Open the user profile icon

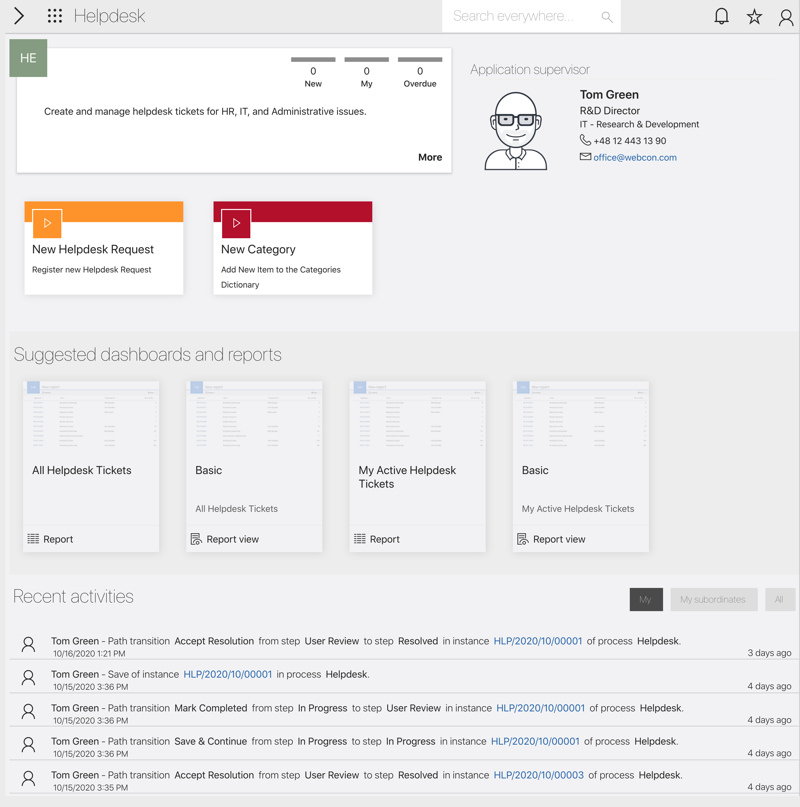point(786,16)
